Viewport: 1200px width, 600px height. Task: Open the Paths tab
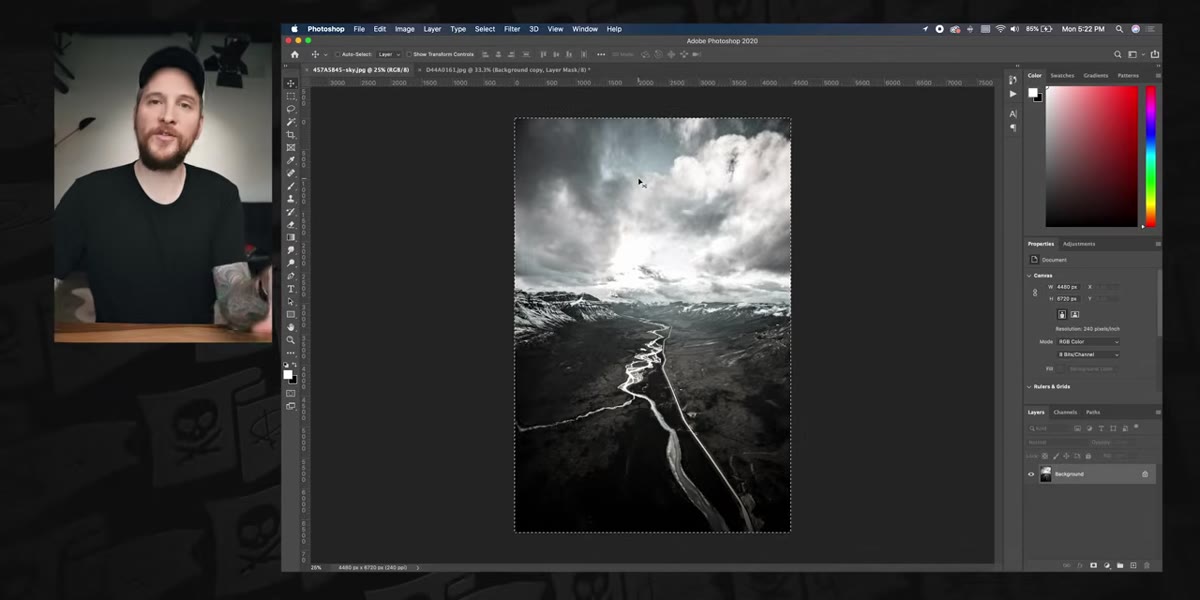[x=1093, y=412]
